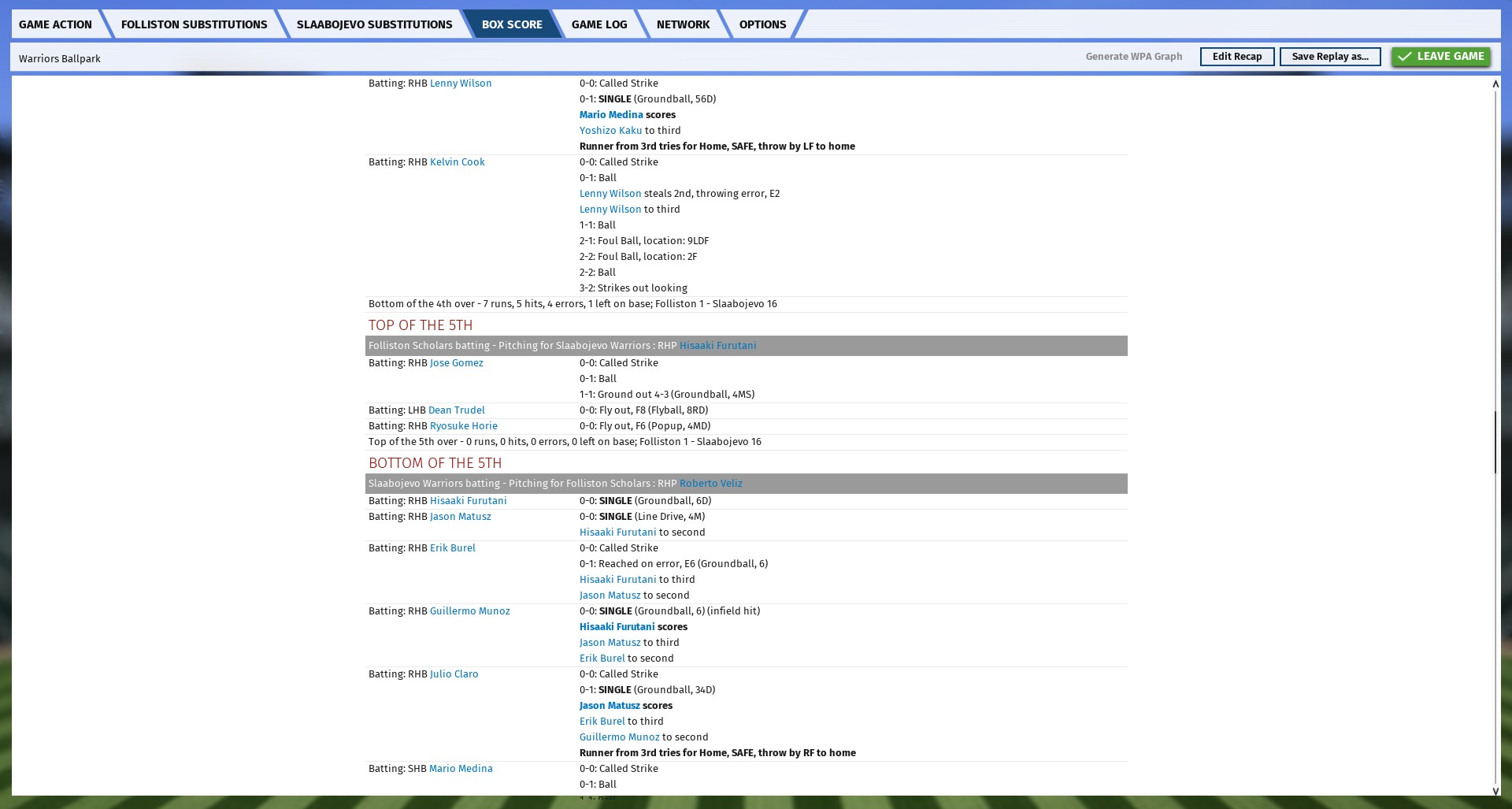The image size is (1512, 809).
Task: Open the Edit Recap dialog
Action: pyautogui.click(x=1236, y=57)
